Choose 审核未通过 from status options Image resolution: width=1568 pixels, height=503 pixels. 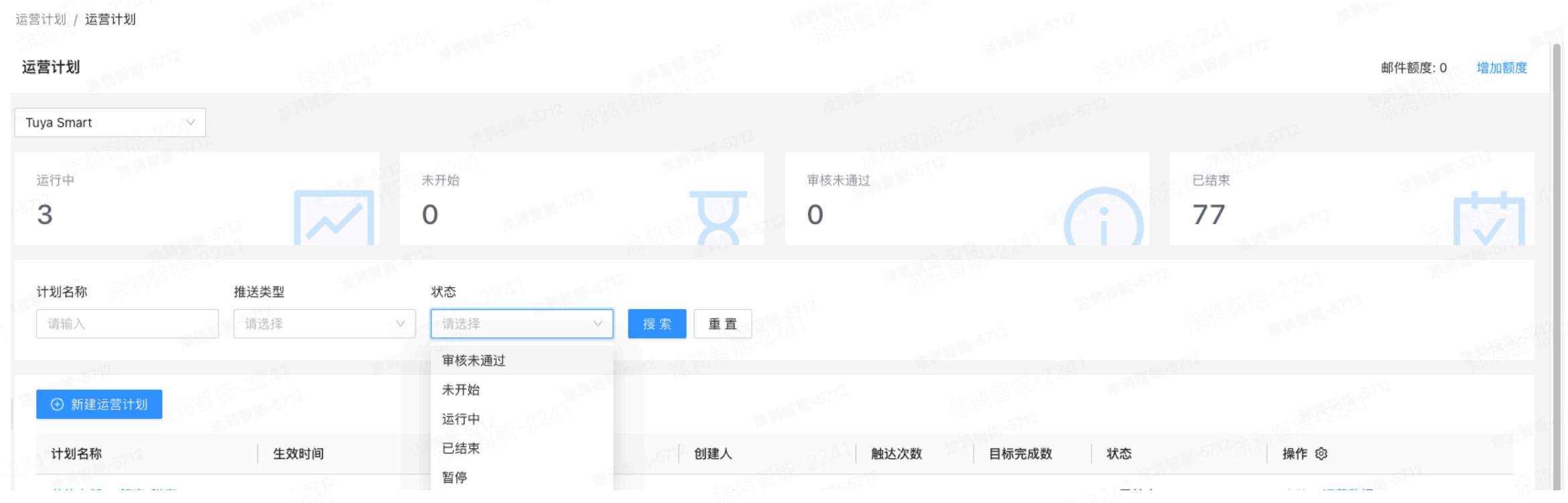tap(522, 361)
